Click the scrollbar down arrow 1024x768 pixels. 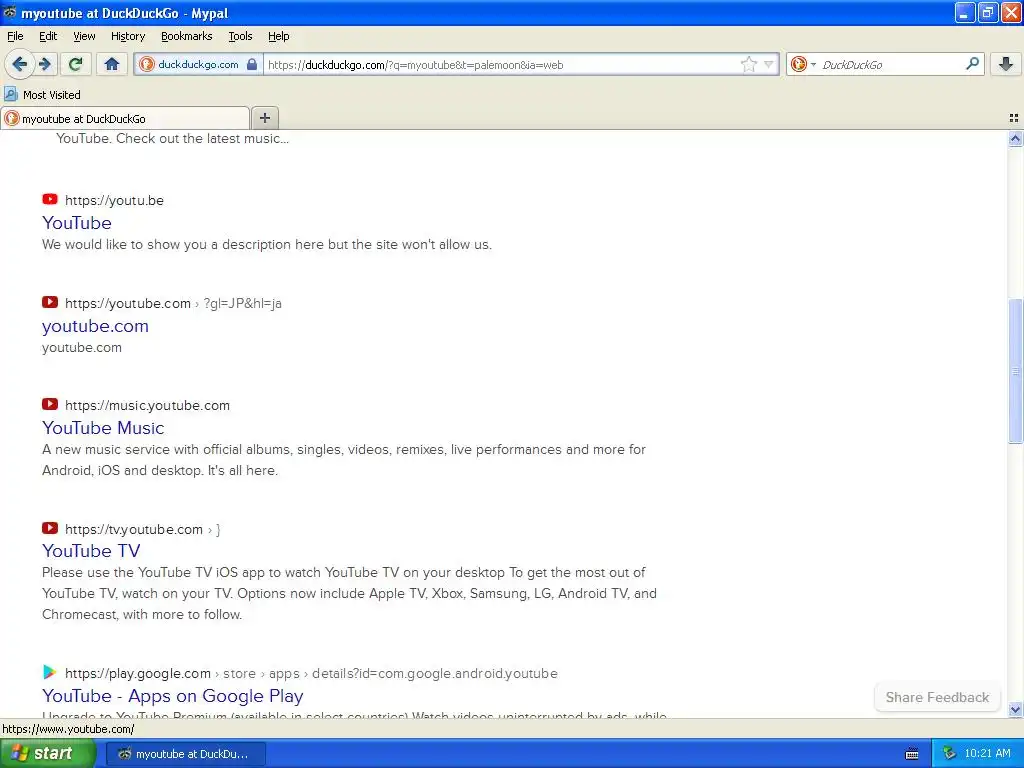(1015, 709)
